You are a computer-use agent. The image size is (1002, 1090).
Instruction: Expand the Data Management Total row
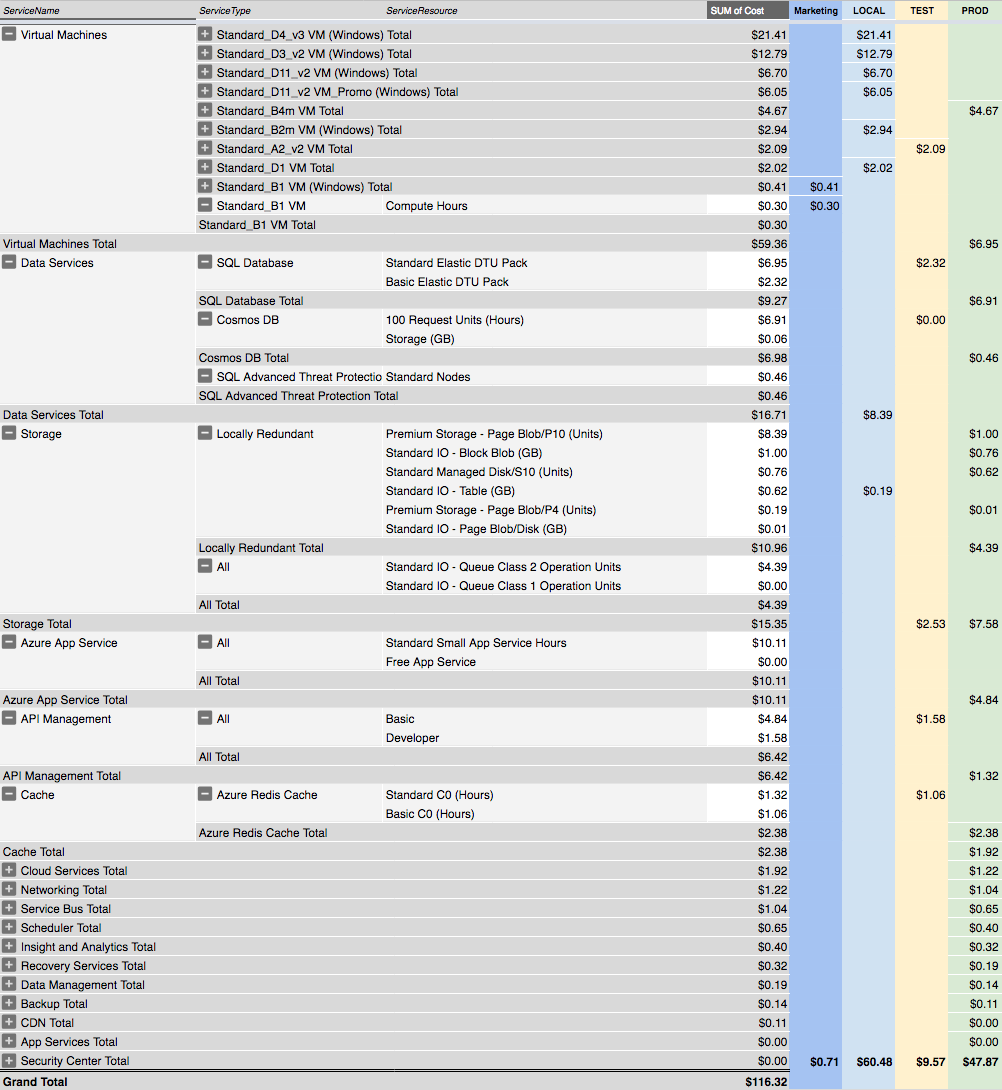click(x=9, y=984)
